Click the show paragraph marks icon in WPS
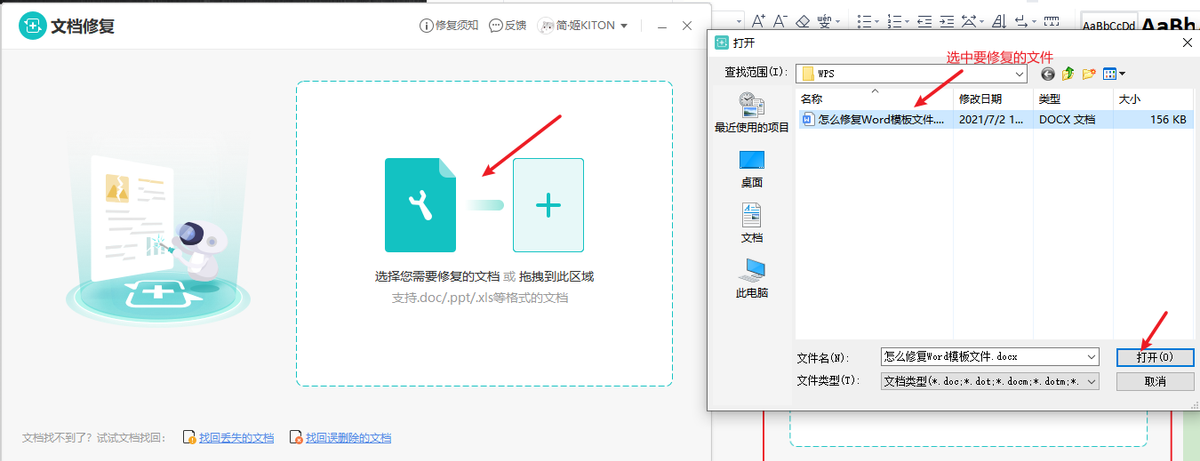Image resolution: width=1200 pixels, height=461 pixels. [1021, 20]
